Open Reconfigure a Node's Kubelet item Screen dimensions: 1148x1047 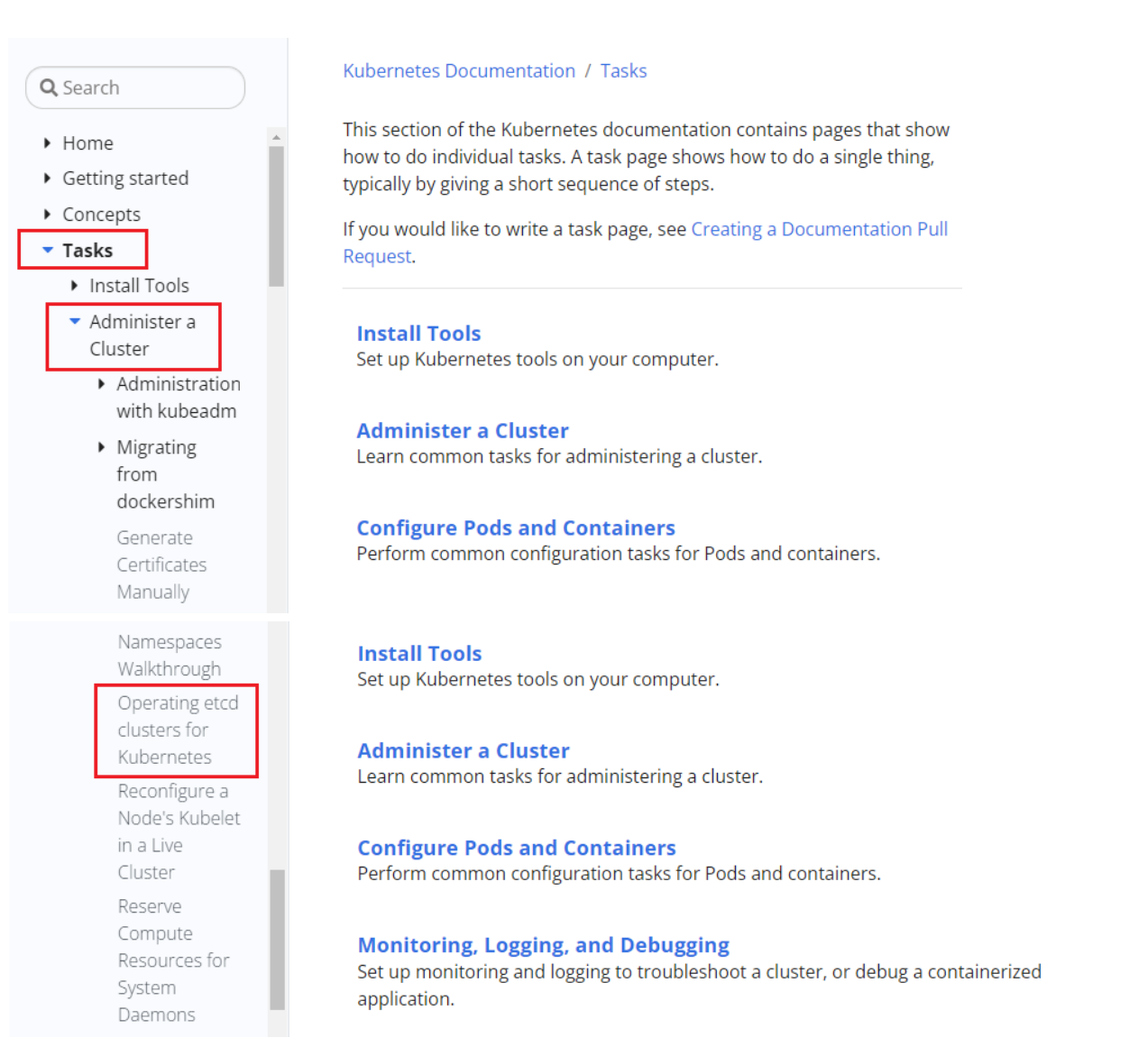179,831
